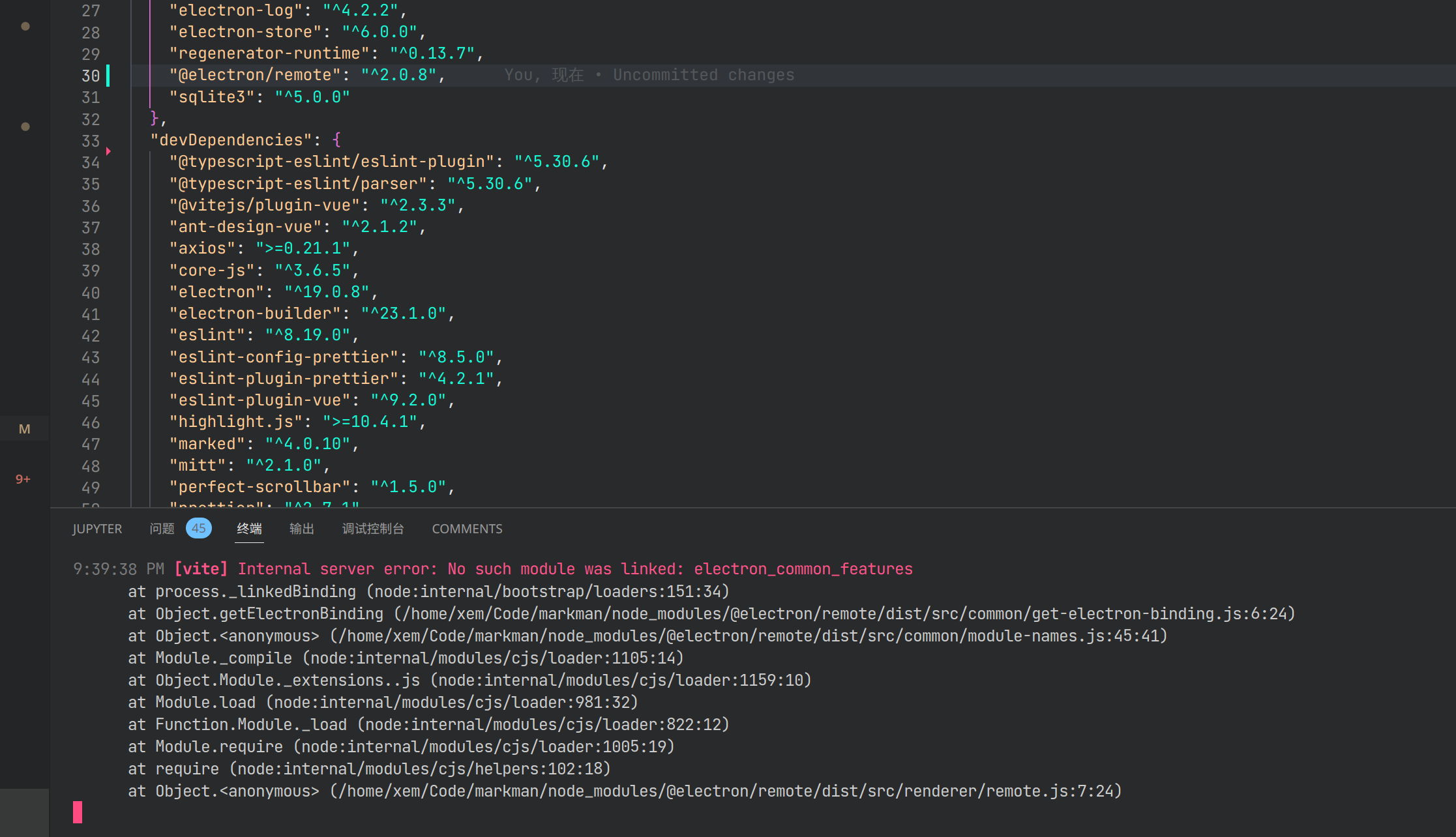Switch to the 输出 panel tab
The height and width of the screenshot is (837, 1456).
301,528
